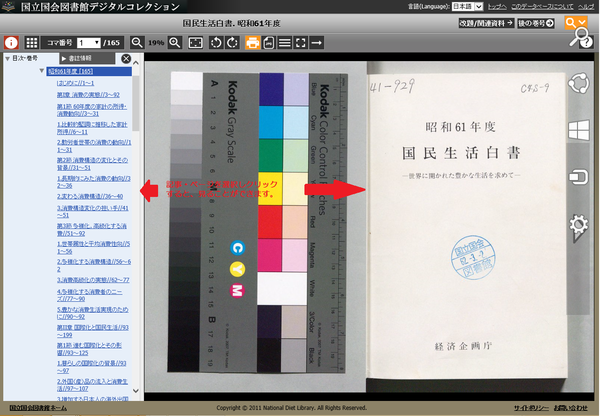Open contents entry ending //93~97
600x416 pixels.
[91, 367]
